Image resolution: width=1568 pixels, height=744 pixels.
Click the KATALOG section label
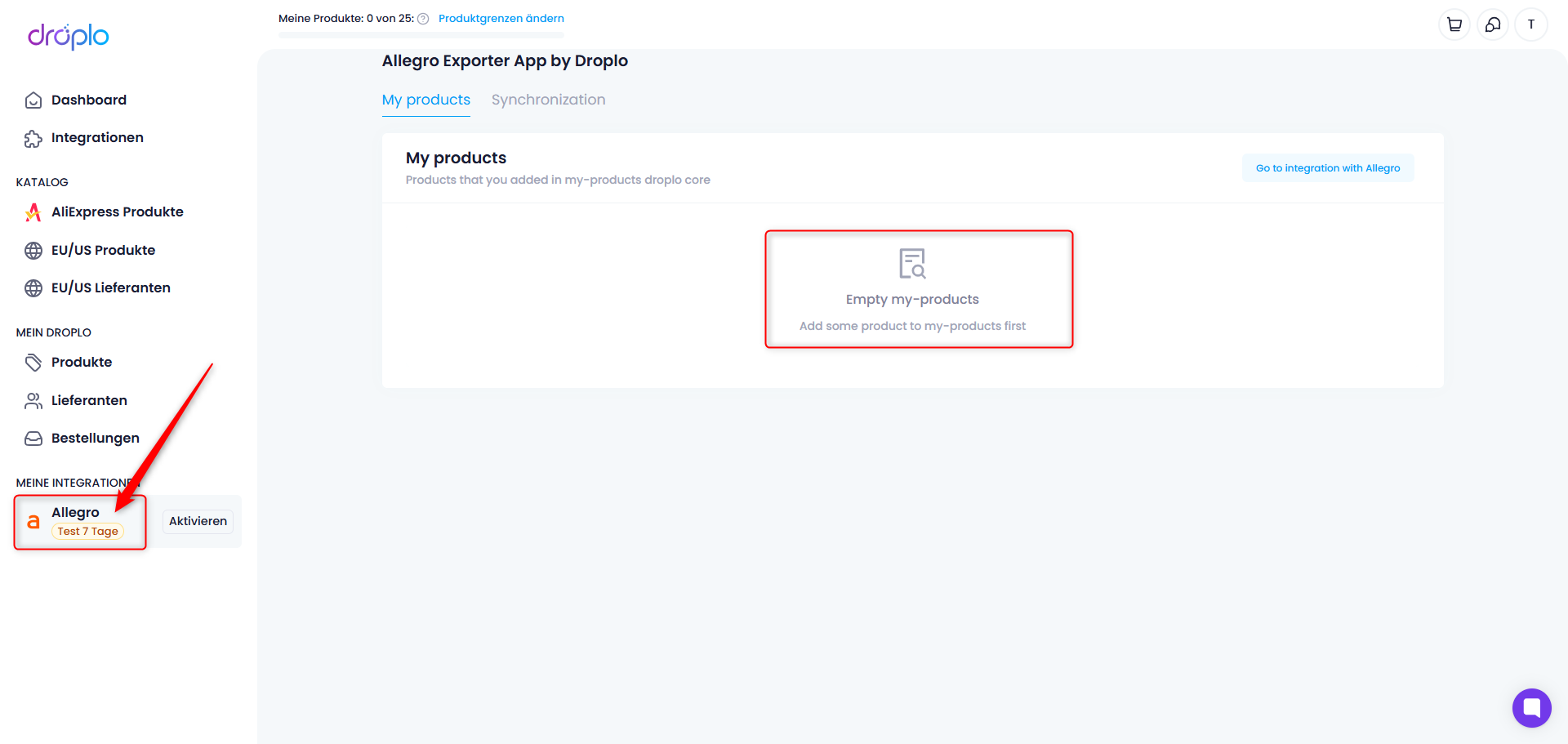pos(42,182)
